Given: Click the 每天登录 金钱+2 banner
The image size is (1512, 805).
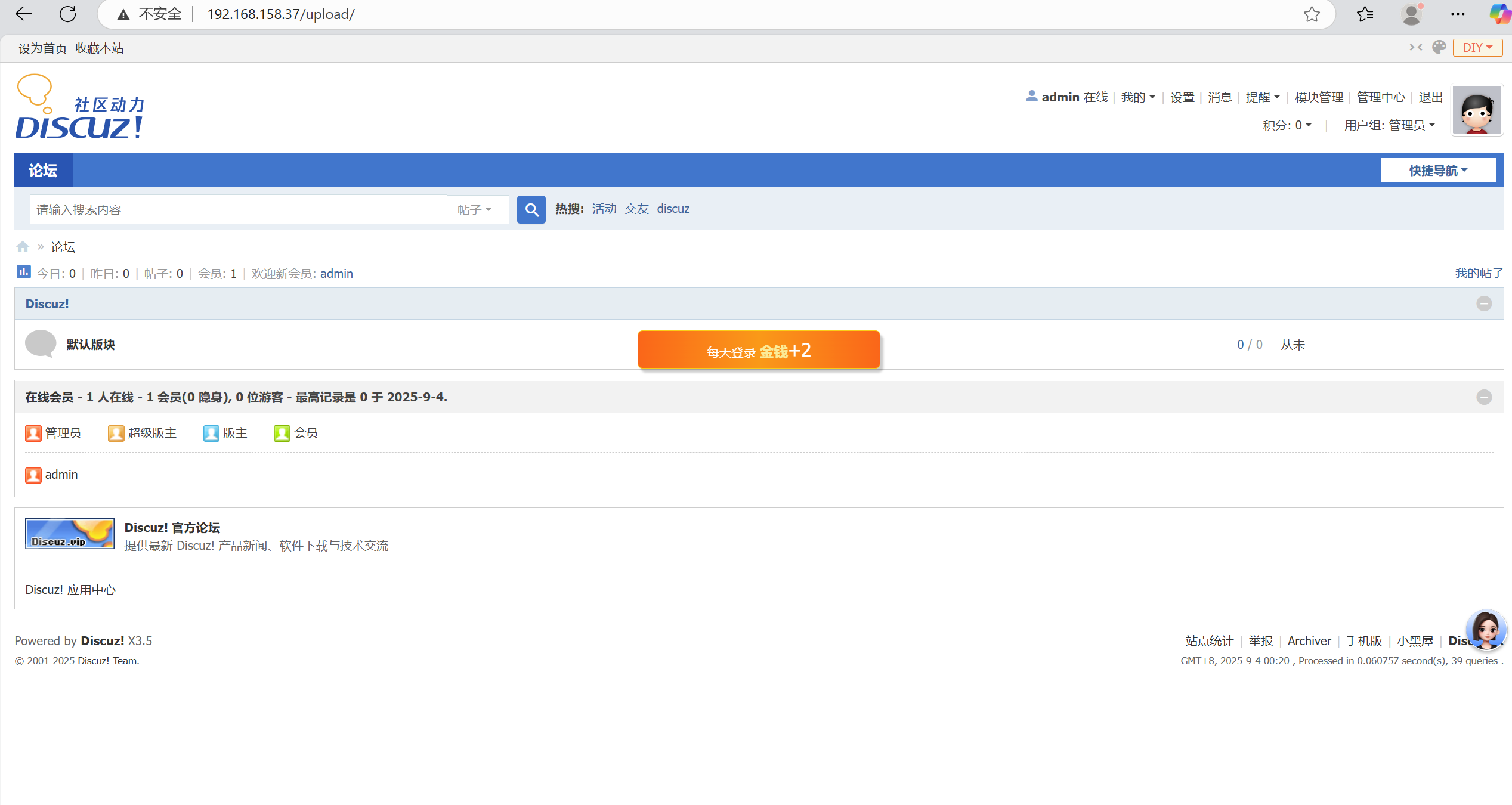Looking at the screenshot, I should point(758,350).
